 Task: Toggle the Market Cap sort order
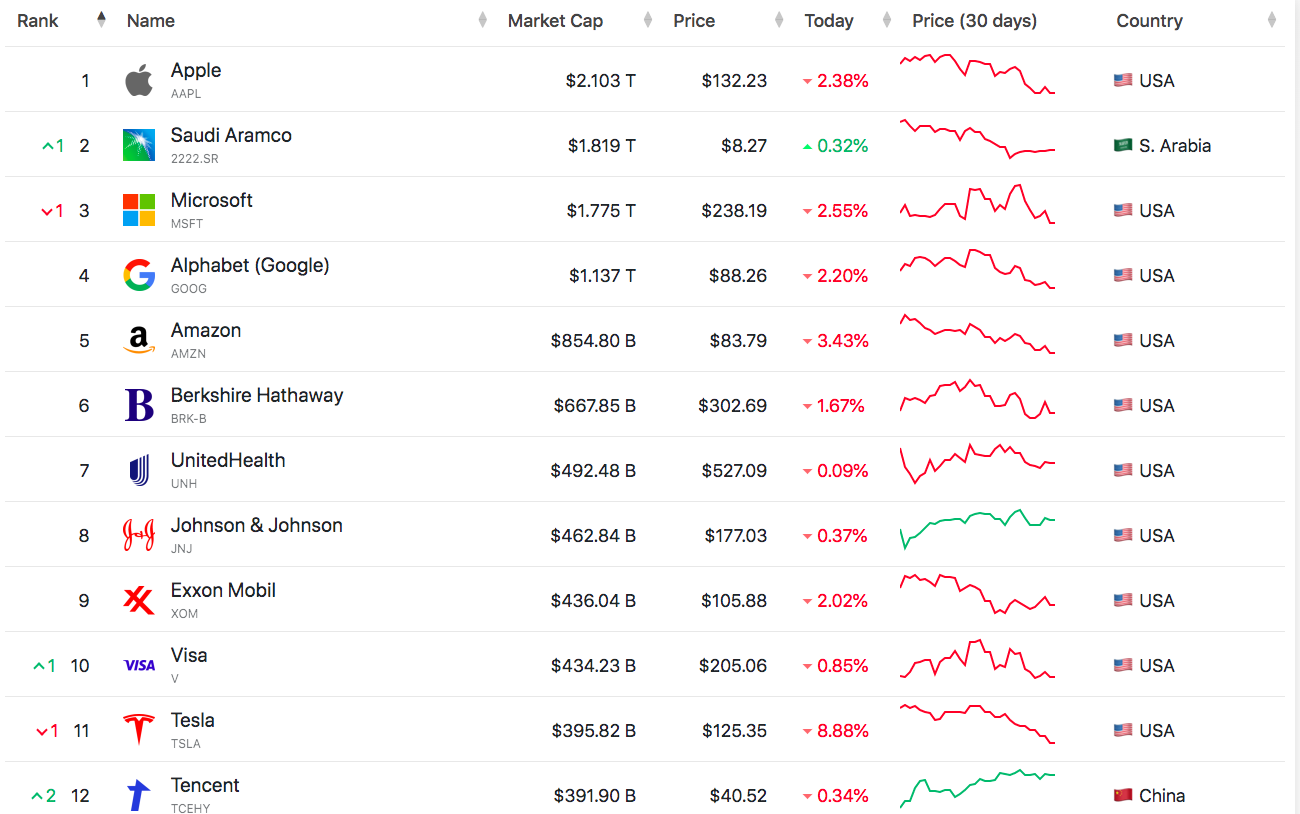(647, 18)
